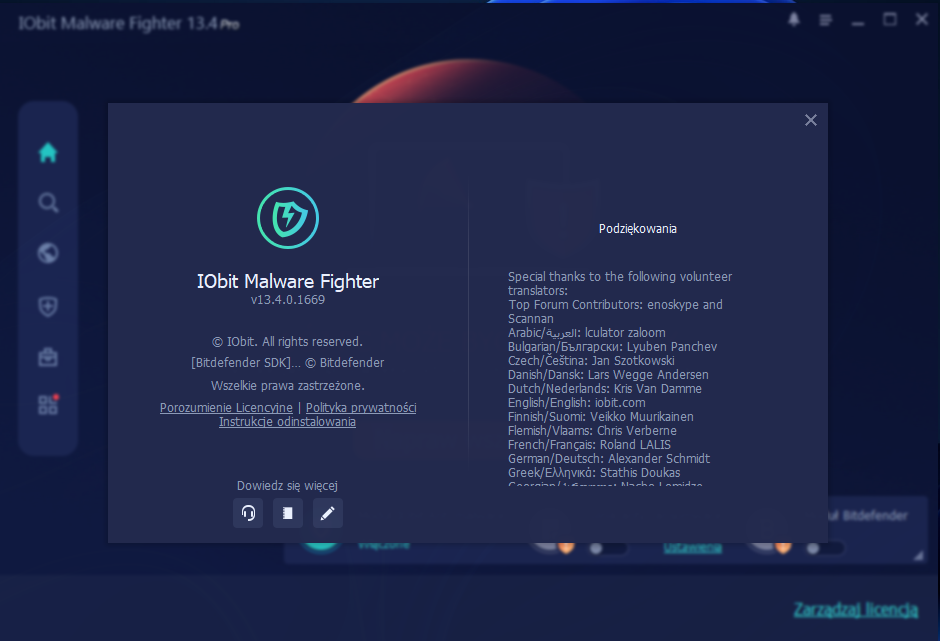Open the Scan magnifier in the sidebar
Screen dimensions: 940x641
(48, 203)
